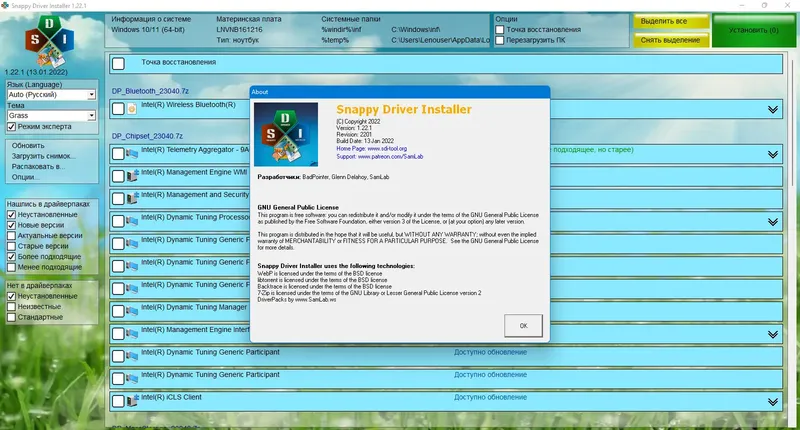The width and height of the screenshot is (800, 430).
Task: Click the Intel Management and Security device icon
Action: click(x=132, y=198)
